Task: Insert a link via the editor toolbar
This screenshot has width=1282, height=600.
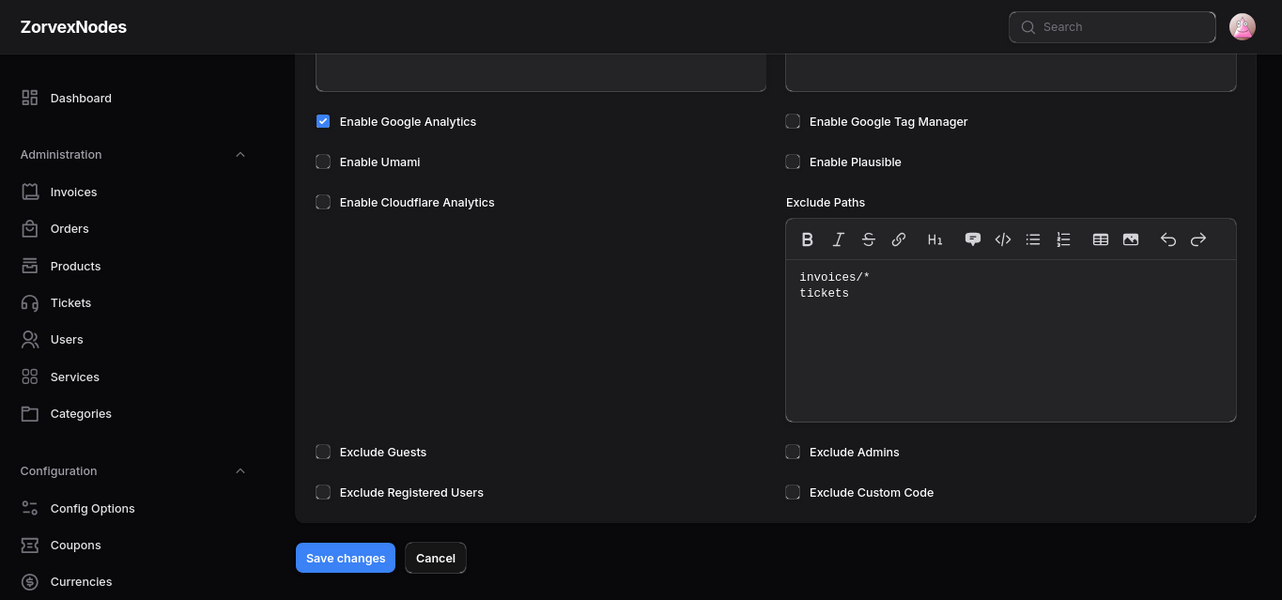Action: tap(898, 239)
